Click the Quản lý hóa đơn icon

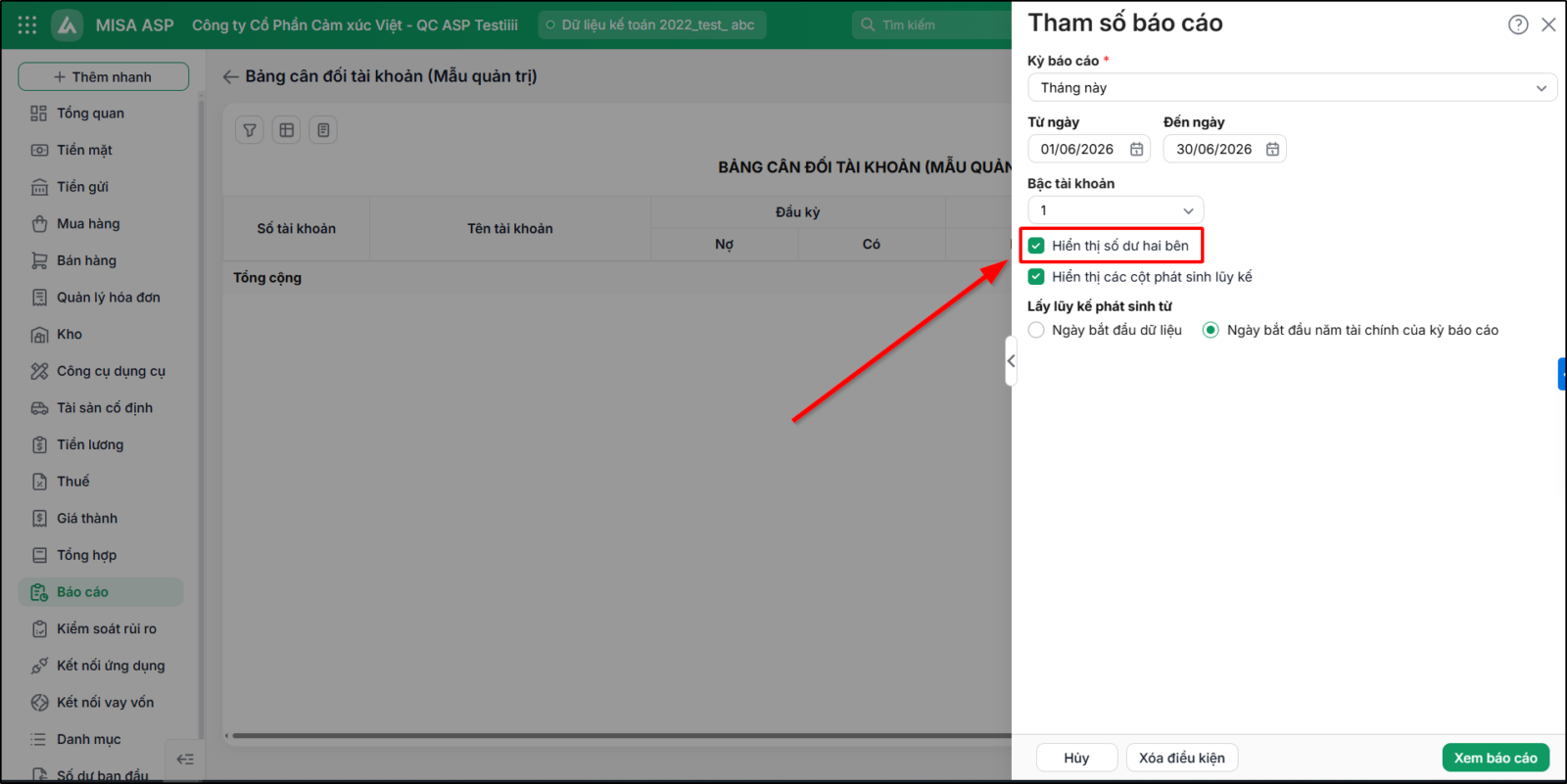[x=39, y=298]
